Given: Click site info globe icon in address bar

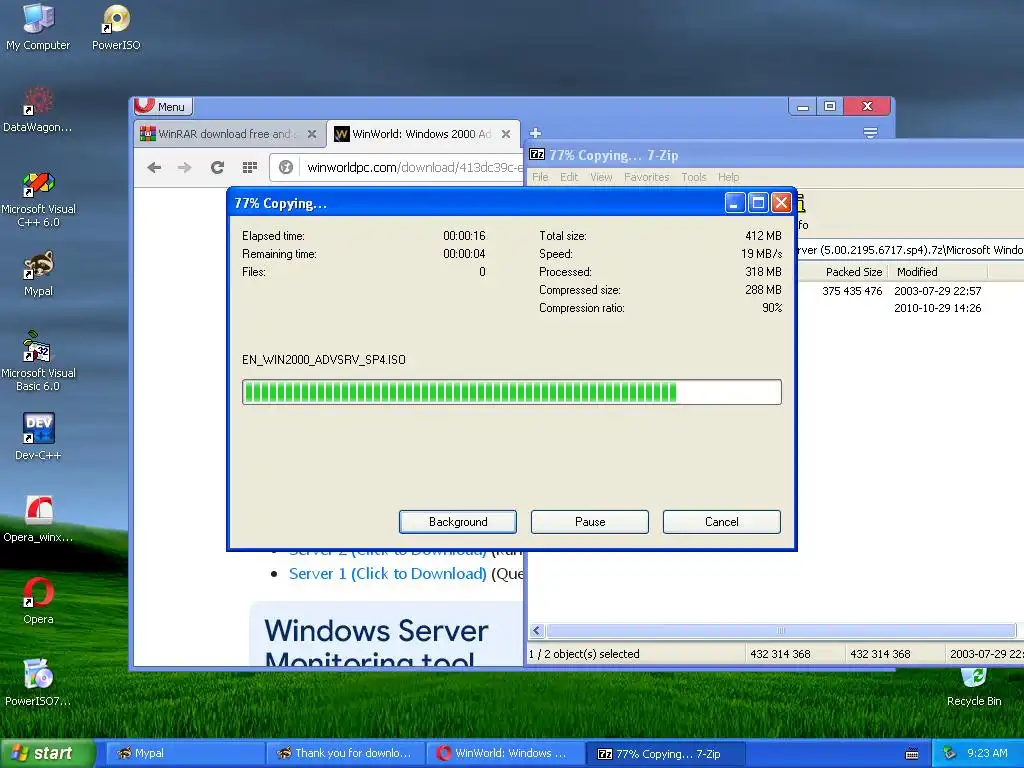Looking at the screenshot, I should pyautogui.click(x=286, y=167).
